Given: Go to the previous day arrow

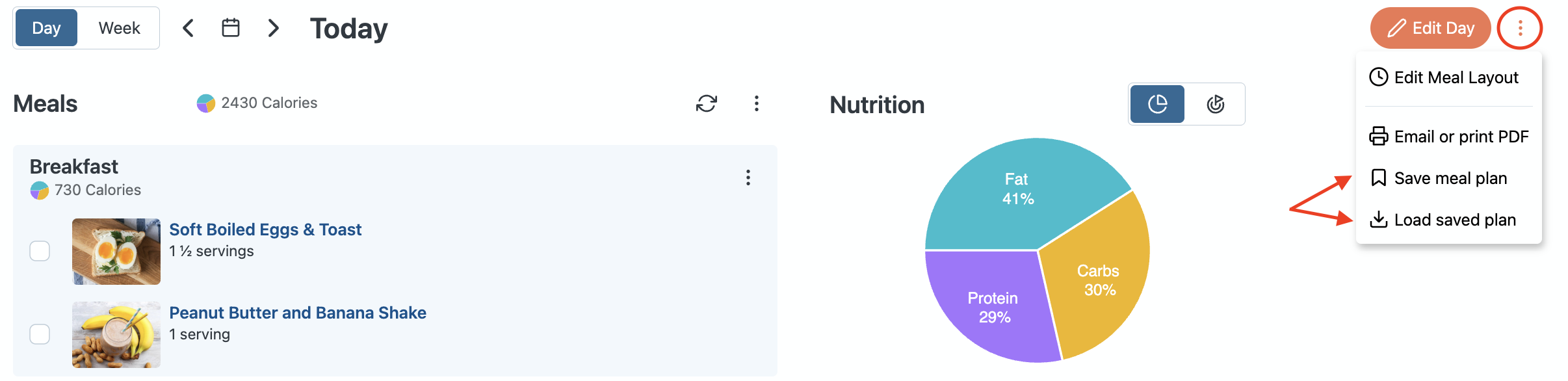Looking at the screenshot, I should point(188,28).
